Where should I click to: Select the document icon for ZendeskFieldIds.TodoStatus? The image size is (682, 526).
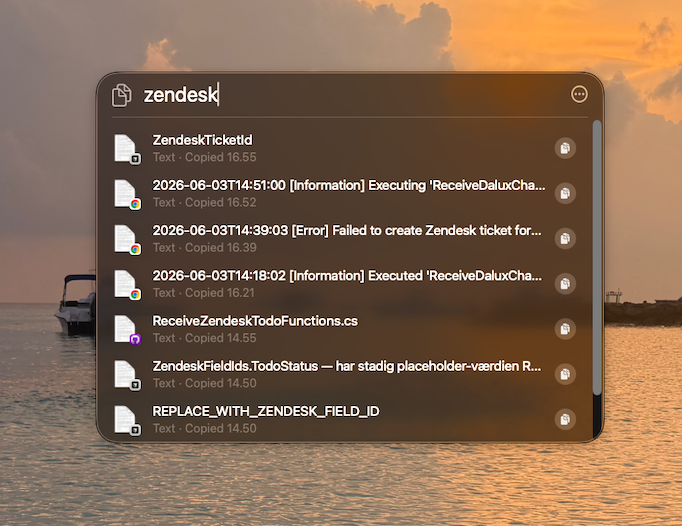coord(127,375)
